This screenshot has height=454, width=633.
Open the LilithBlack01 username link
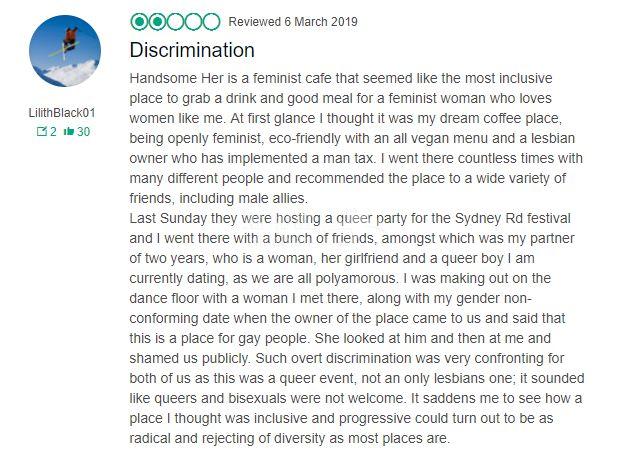(x=62, y=113)
